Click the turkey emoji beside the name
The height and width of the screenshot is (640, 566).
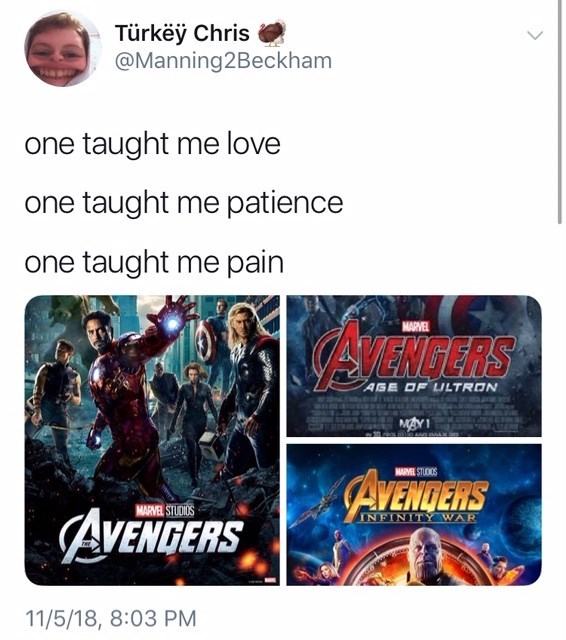tap(271, 33)
